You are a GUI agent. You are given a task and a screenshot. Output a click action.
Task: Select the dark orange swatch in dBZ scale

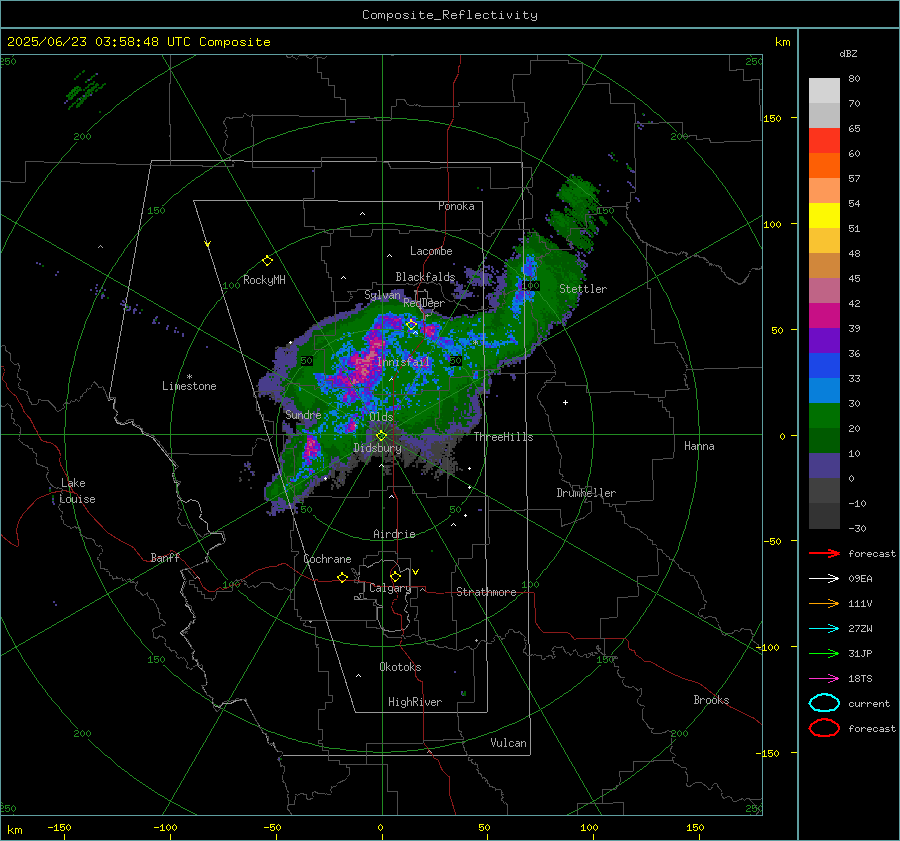824,166
